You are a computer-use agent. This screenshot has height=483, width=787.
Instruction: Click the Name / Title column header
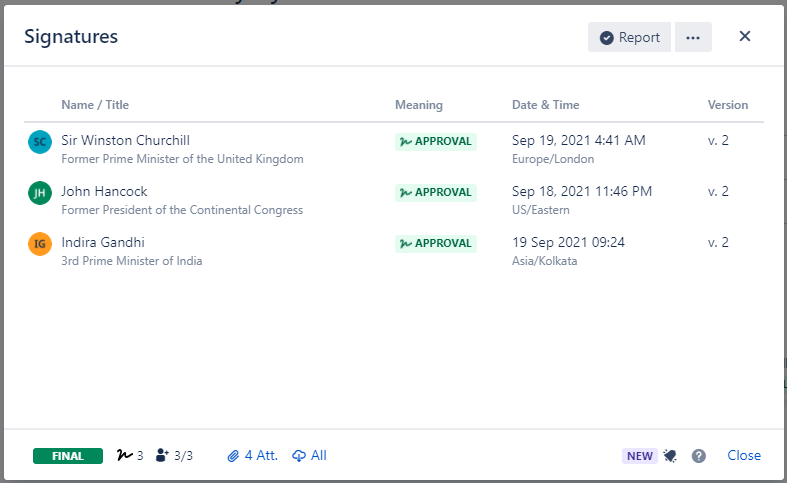pos(95,105)
